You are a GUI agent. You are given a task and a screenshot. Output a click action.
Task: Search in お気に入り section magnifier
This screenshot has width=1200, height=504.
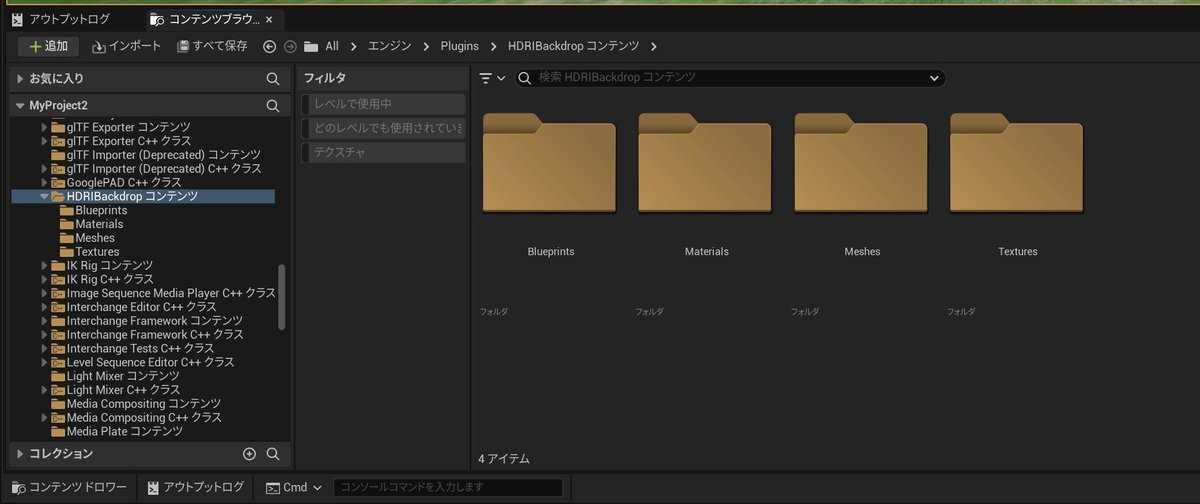point(273,78)
